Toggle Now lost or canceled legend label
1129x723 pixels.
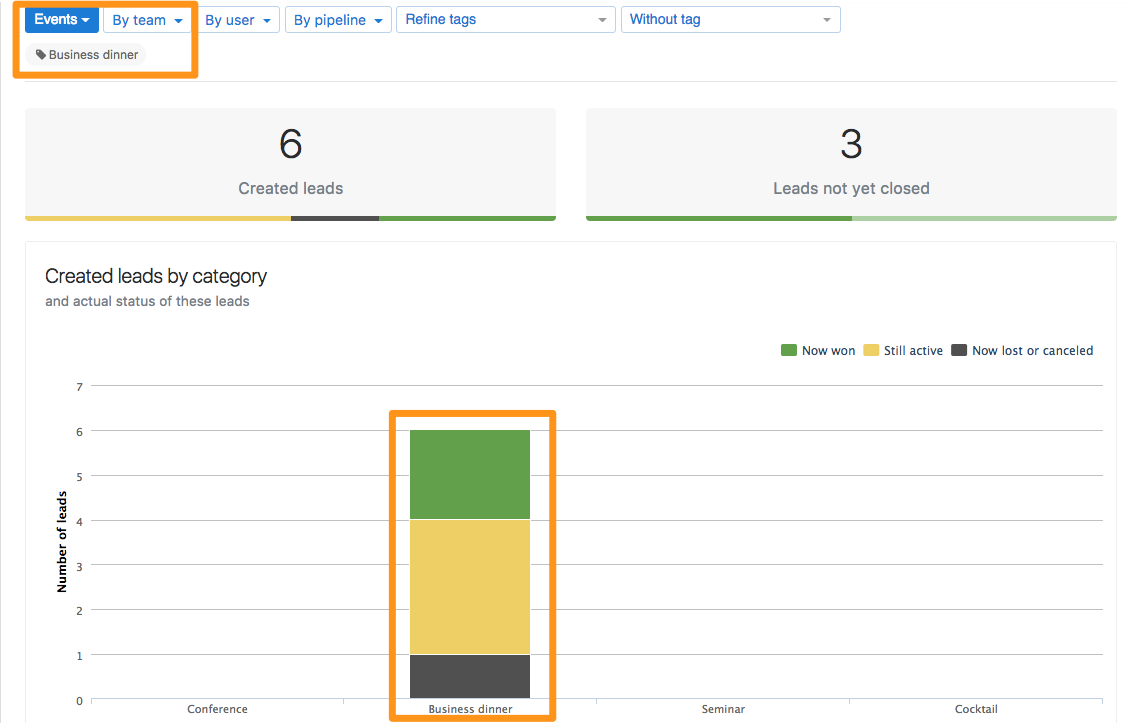coord(1032,351)
